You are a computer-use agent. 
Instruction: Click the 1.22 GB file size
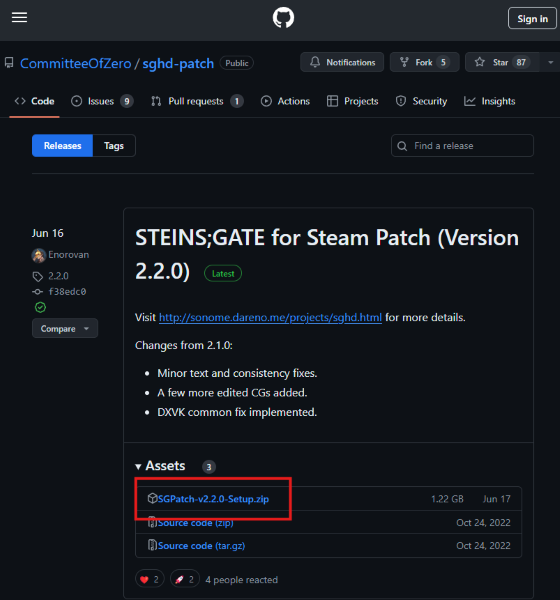click(x=447, y=499)
